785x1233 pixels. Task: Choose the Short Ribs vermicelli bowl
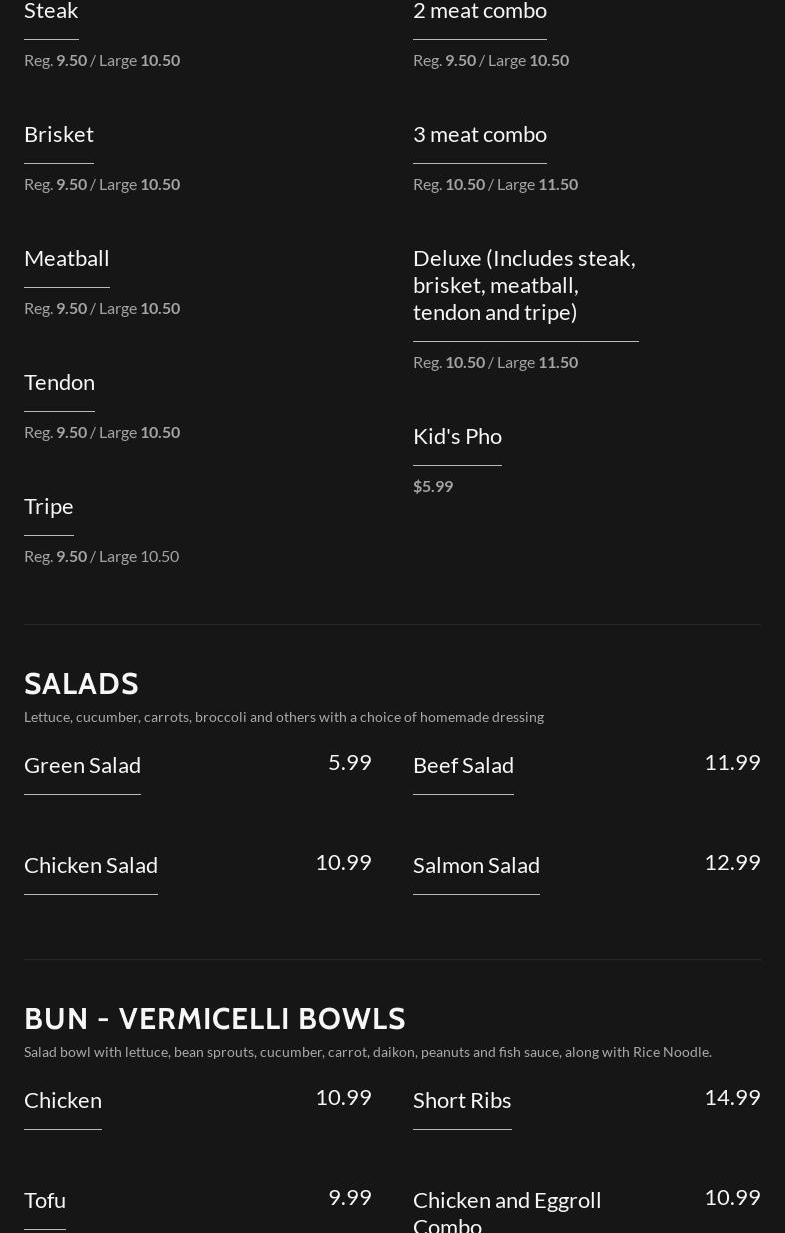pos(462,1100)
